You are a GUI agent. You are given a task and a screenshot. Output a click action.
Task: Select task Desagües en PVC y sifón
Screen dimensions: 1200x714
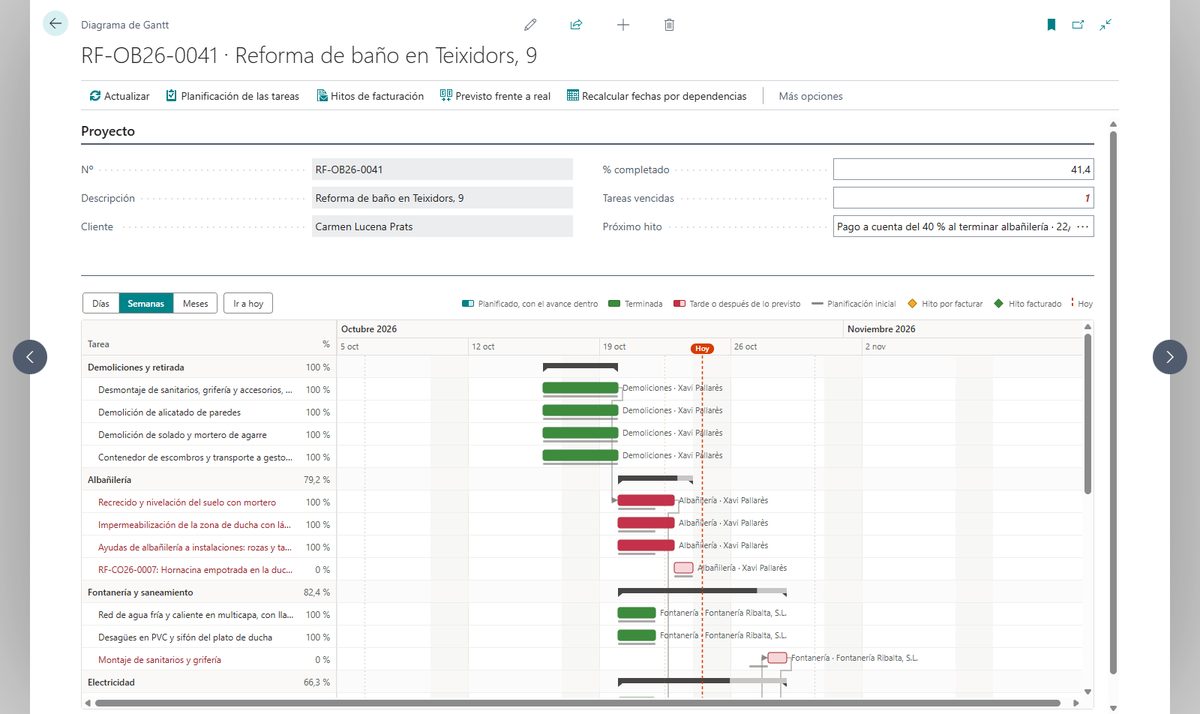[208, 637]
